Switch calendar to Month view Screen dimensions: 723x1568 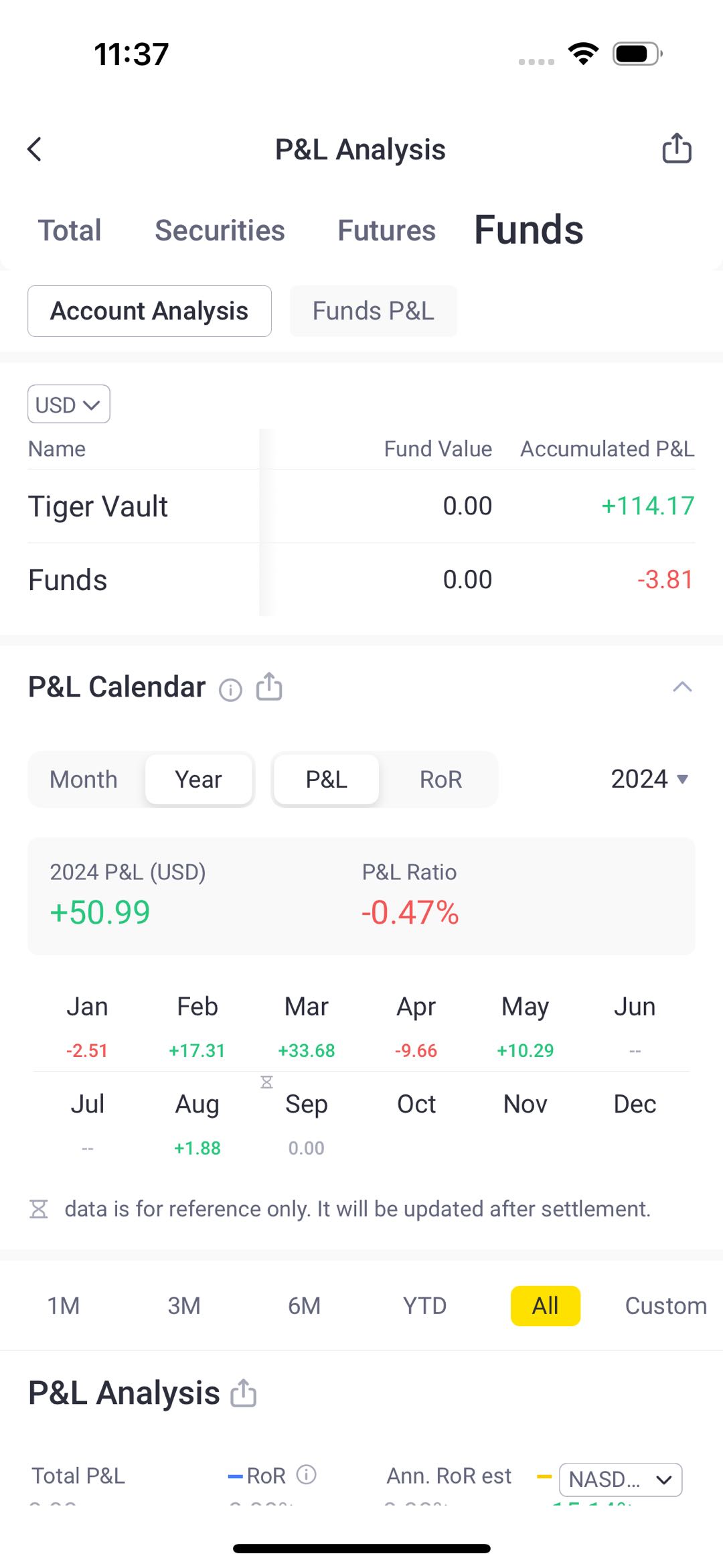coord(84,780)
